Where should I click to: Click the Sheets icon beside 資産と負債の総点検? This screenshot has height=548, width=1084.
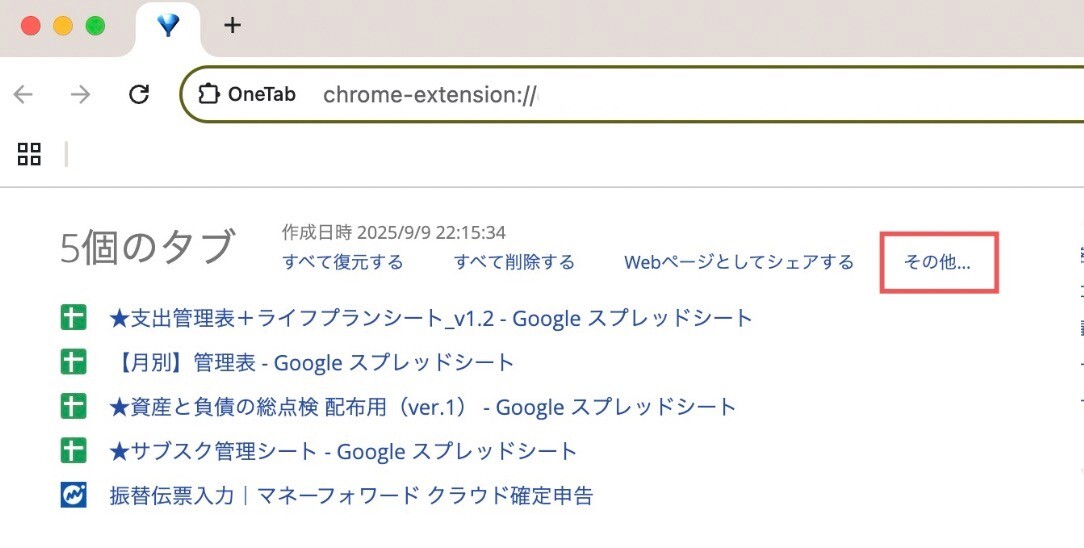point(73,406)
